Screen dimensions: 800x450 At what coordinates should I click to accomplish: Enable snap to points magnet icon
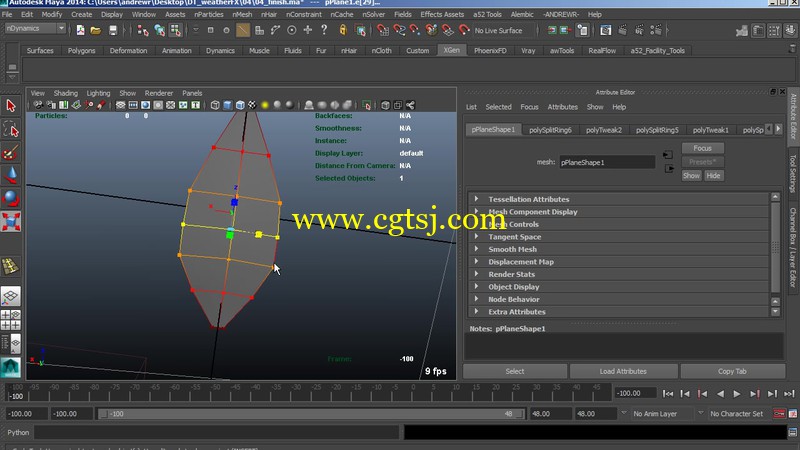point(415,31)
